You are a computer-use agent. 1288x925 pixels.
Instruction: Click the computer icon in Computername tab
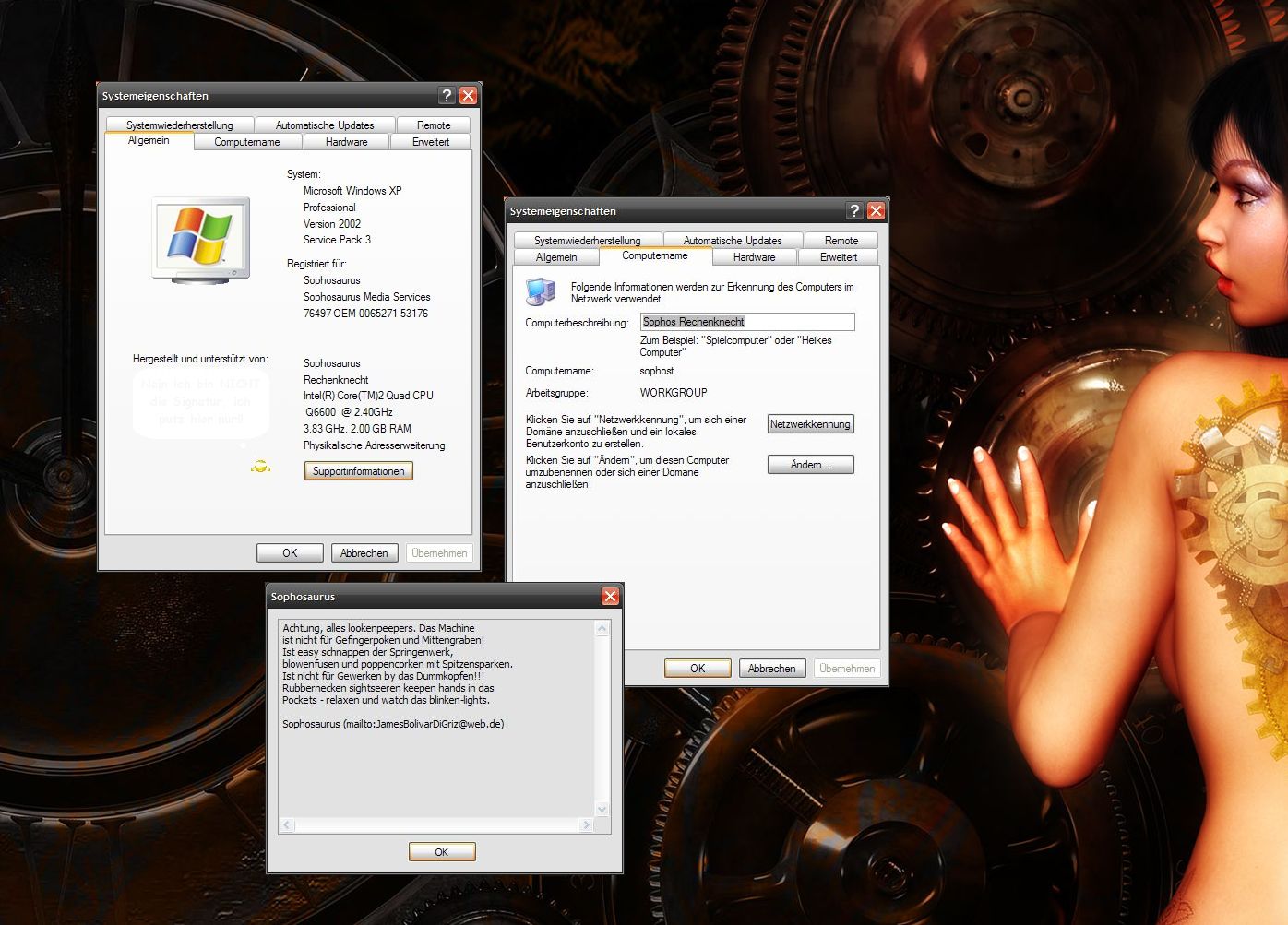[541, 291]
